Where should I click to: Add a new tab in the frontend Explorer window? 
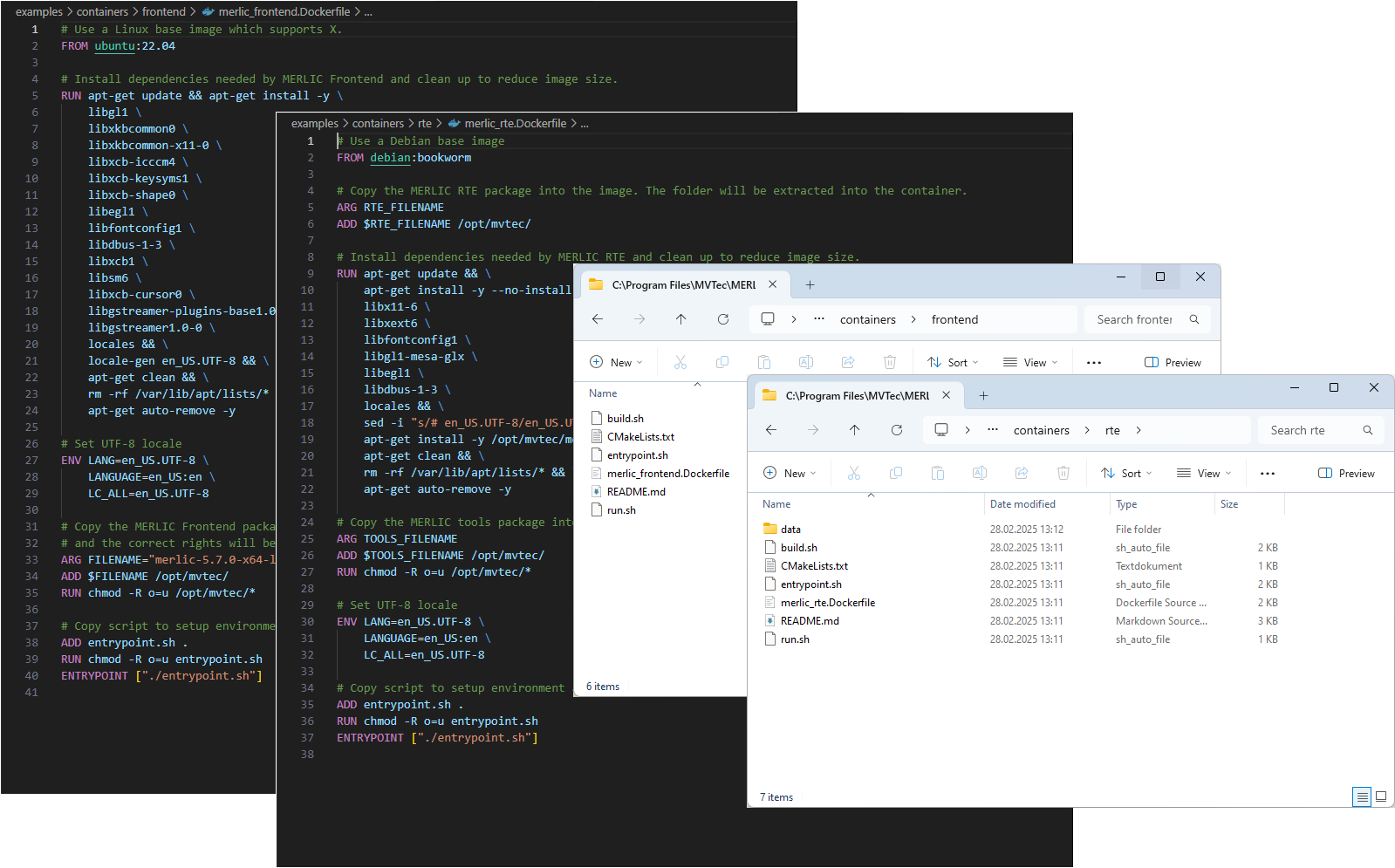point(810,284)
